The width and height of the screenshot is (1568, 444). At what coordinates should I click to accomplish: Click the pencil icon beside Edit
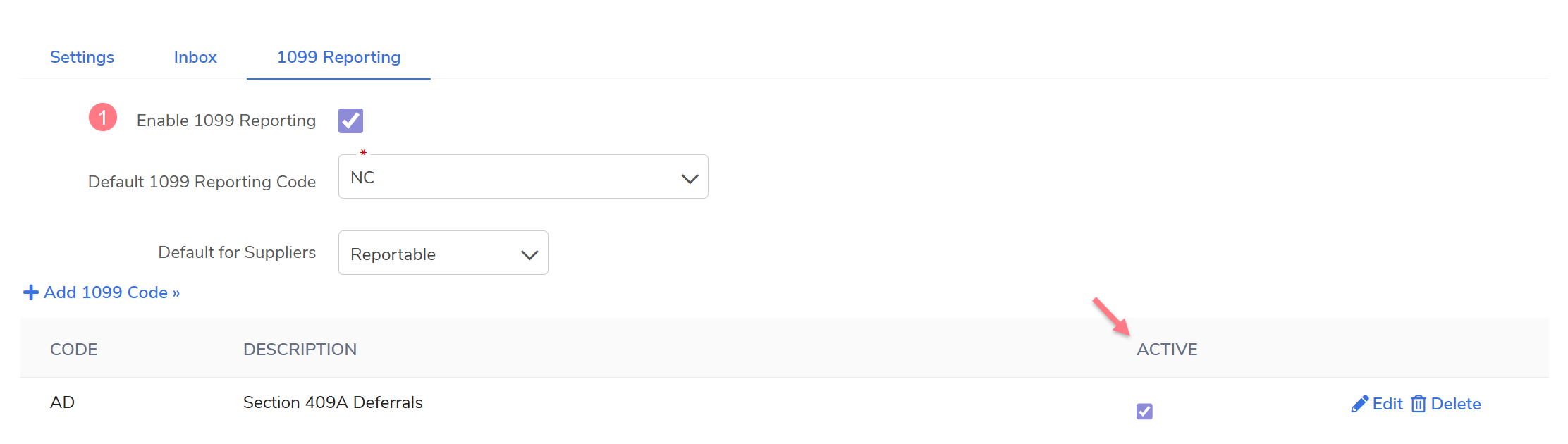click(x=1359, y=404)
